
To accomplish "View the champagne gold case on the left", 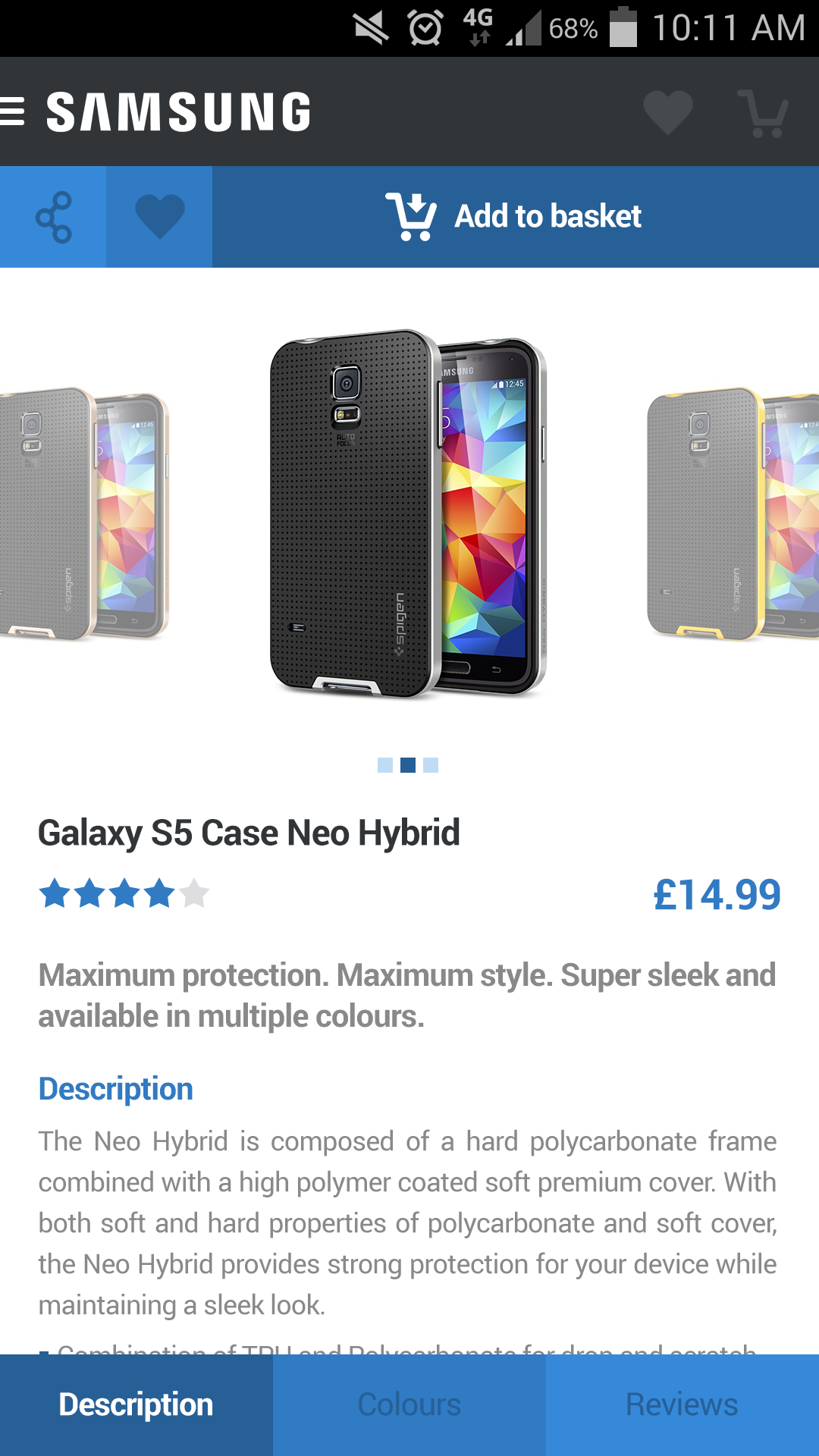I will tap(83, 514).
